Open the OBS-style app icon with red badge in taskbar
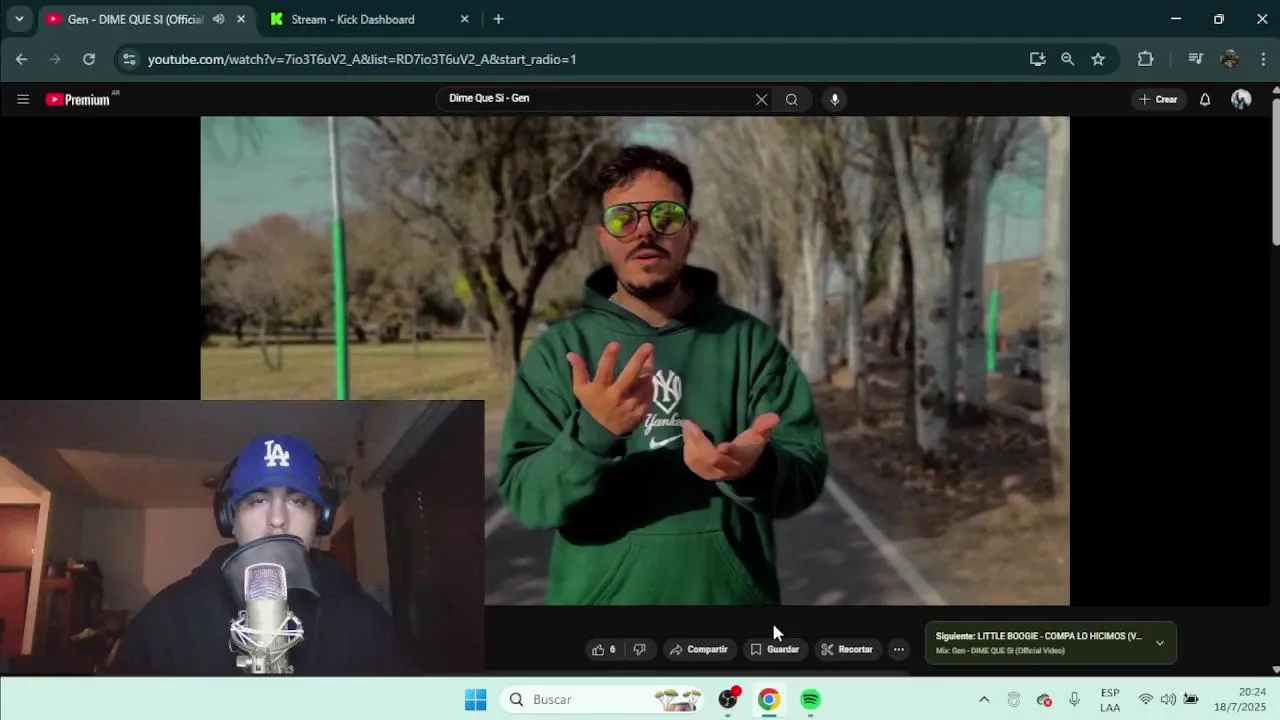 pos(728,699)
